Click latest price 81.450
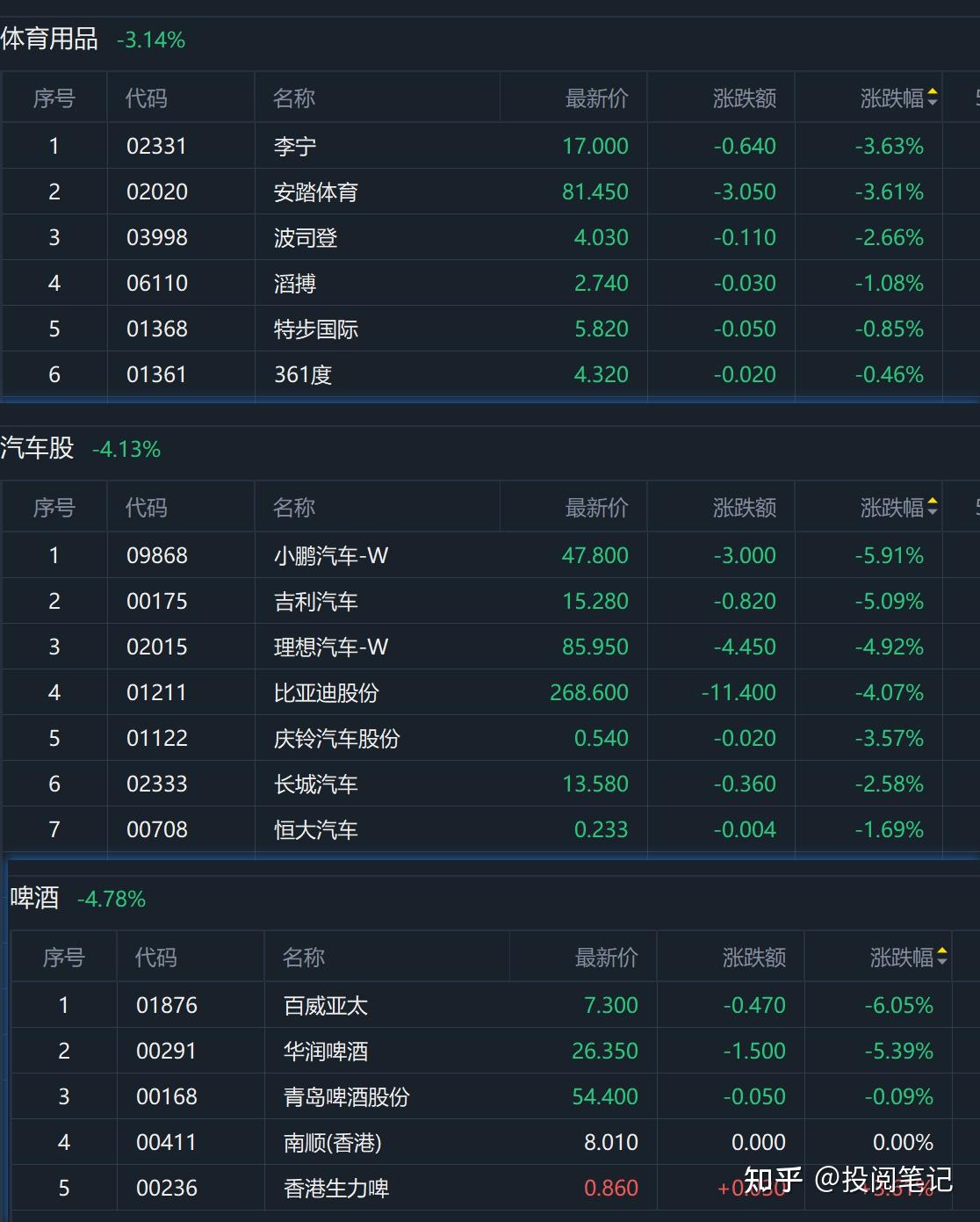Image resolution: width=980 pixels, height=1222 pixels. [x=595, y=192]
